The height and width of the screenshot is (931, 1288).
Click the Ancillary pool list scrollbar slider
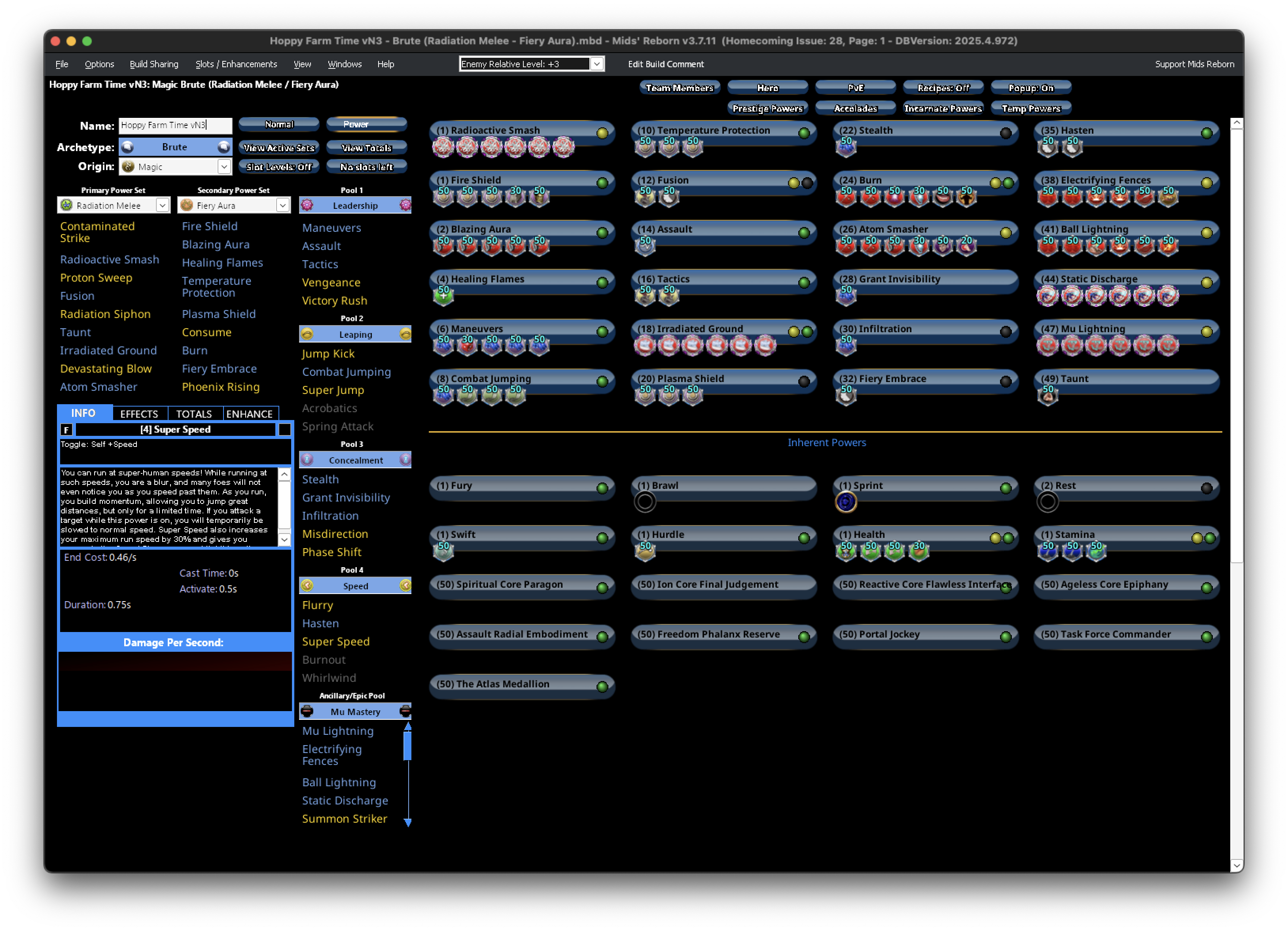coord(407,746)
